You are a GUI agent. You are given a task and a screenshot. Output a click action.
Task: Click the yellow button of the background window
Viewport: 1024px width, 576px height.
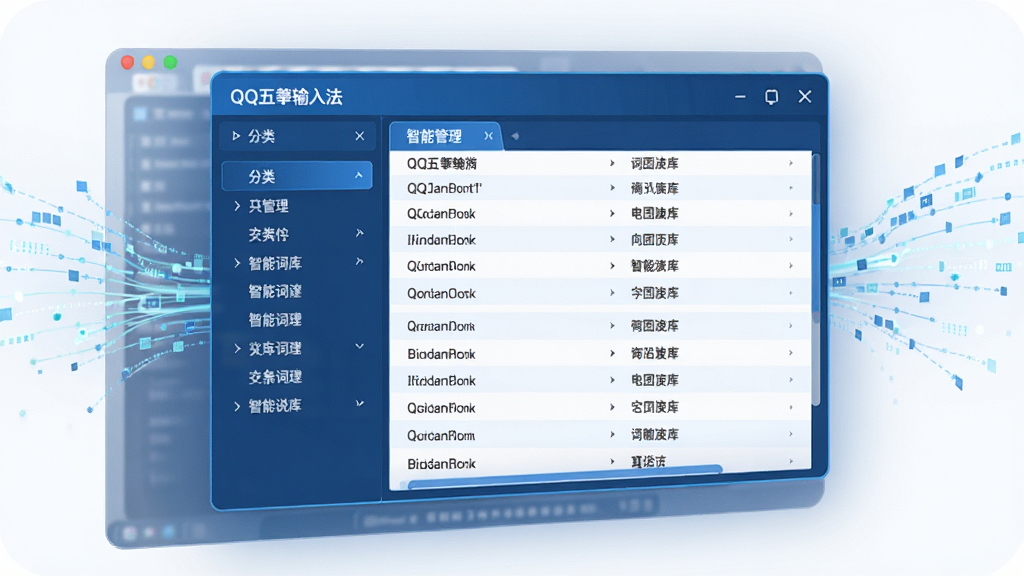[149, 62]
